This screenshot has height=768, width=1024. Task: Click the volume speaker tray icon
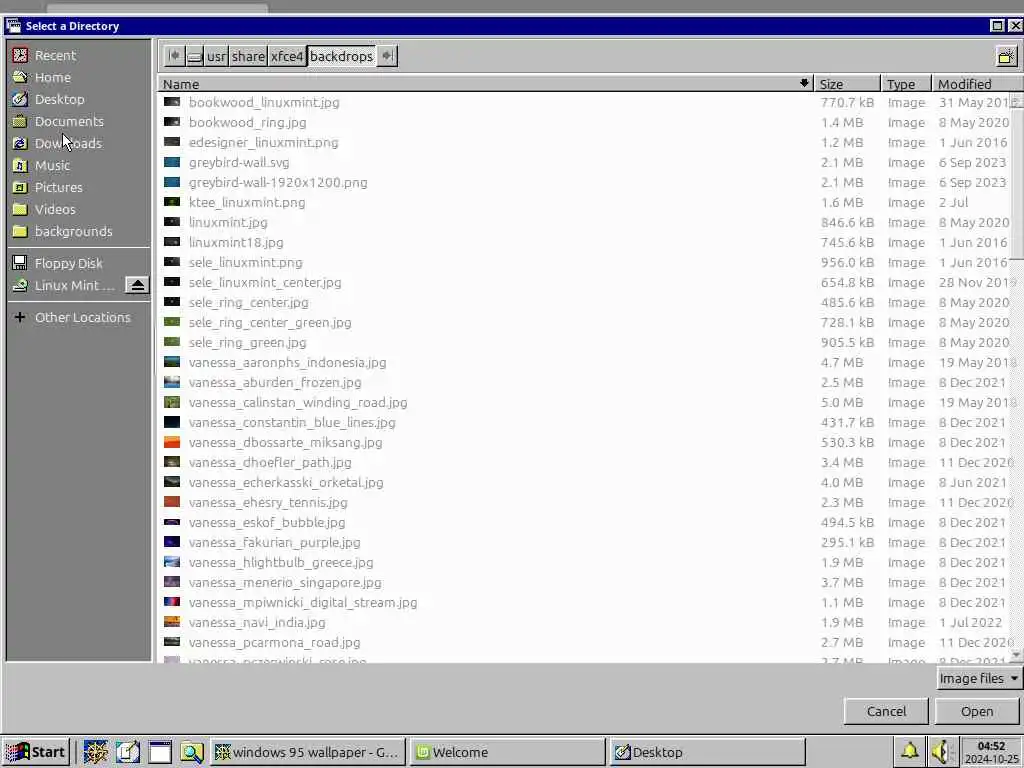[x=942, y=752]
